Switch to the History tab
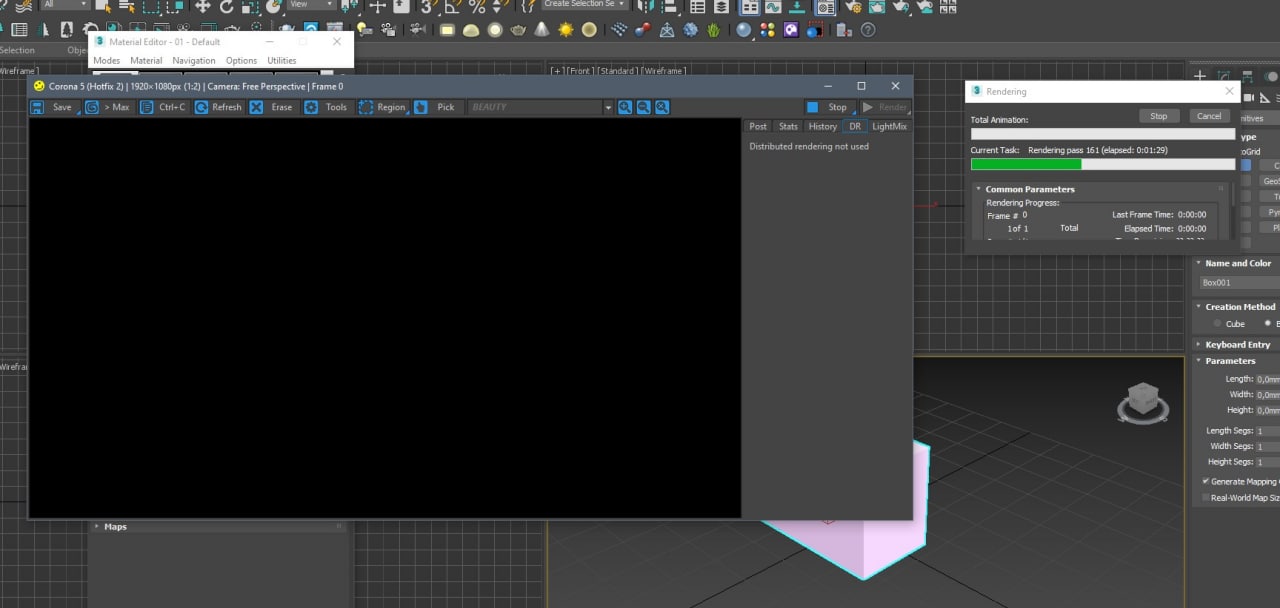 [x=822, y=126]
